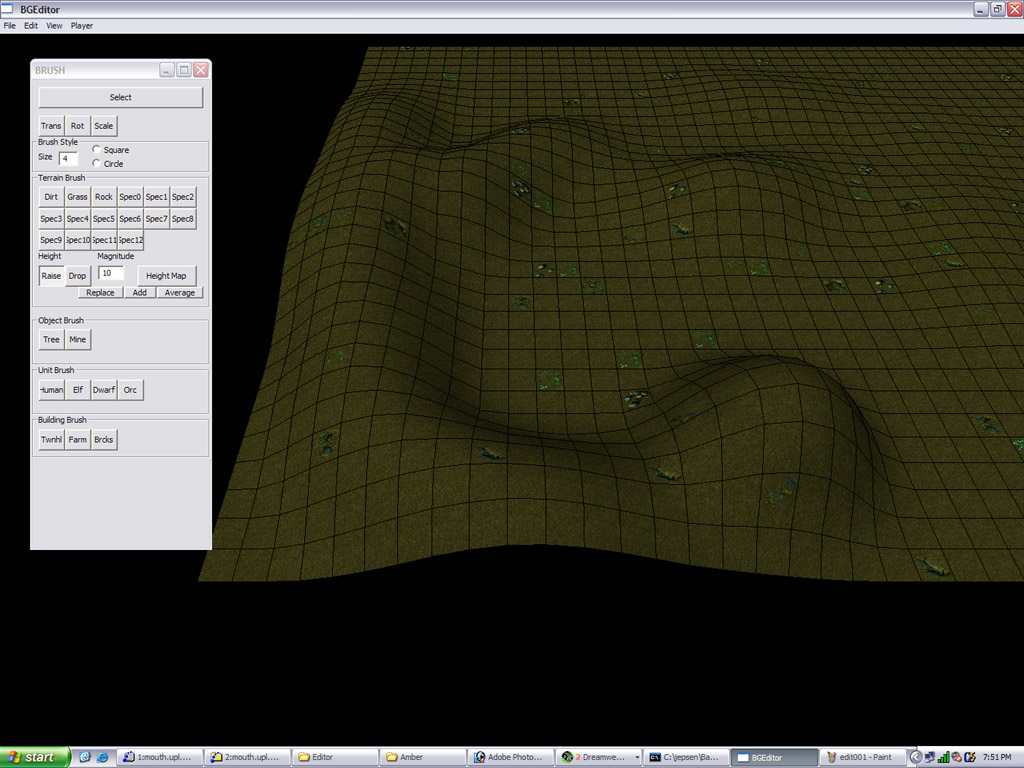Choose the Circle brush style option
The height and width of the screenshot is (768, 1024).
pos(97,163)
